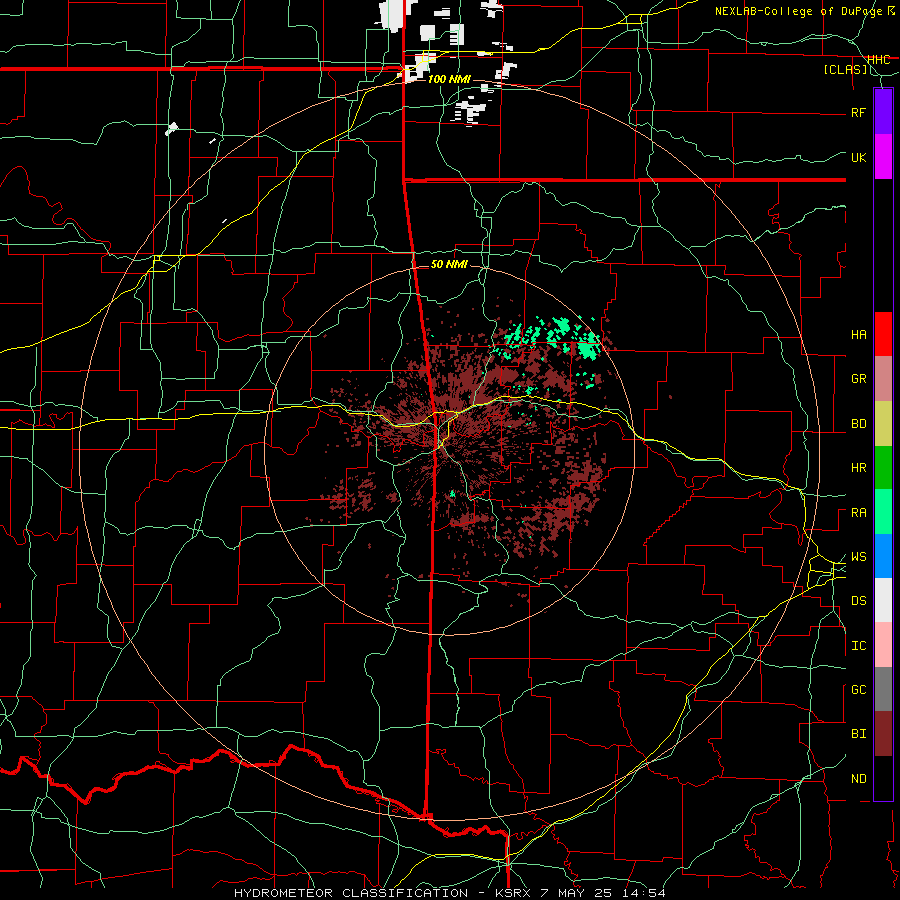900x900 pixels.
Task: Click the HHC product label
Action: pyautogui.click(x=879, y=59)
